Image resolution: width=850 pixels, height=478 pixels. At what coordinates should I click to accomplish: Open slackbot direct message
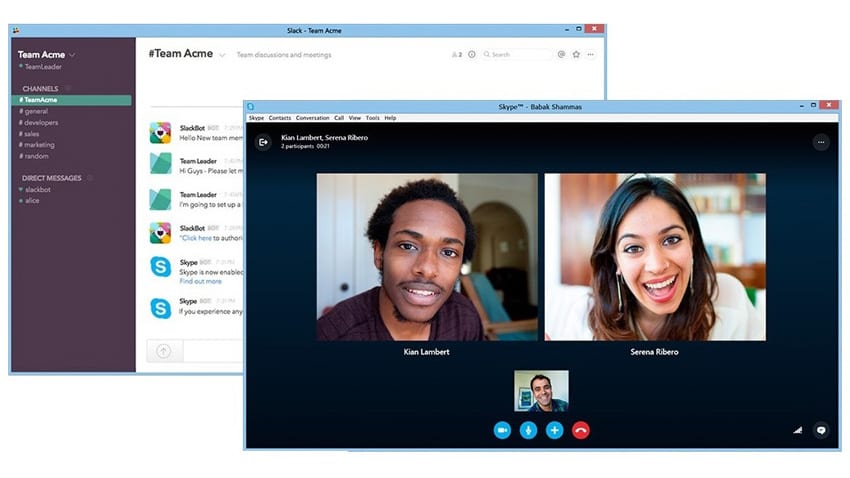coord(35,190)
